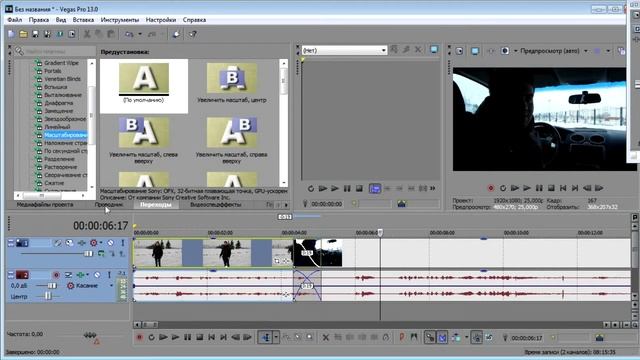This screenshot has width=640, height=360.
Task: Open the Инструменты menu
Action: (120, 20)
